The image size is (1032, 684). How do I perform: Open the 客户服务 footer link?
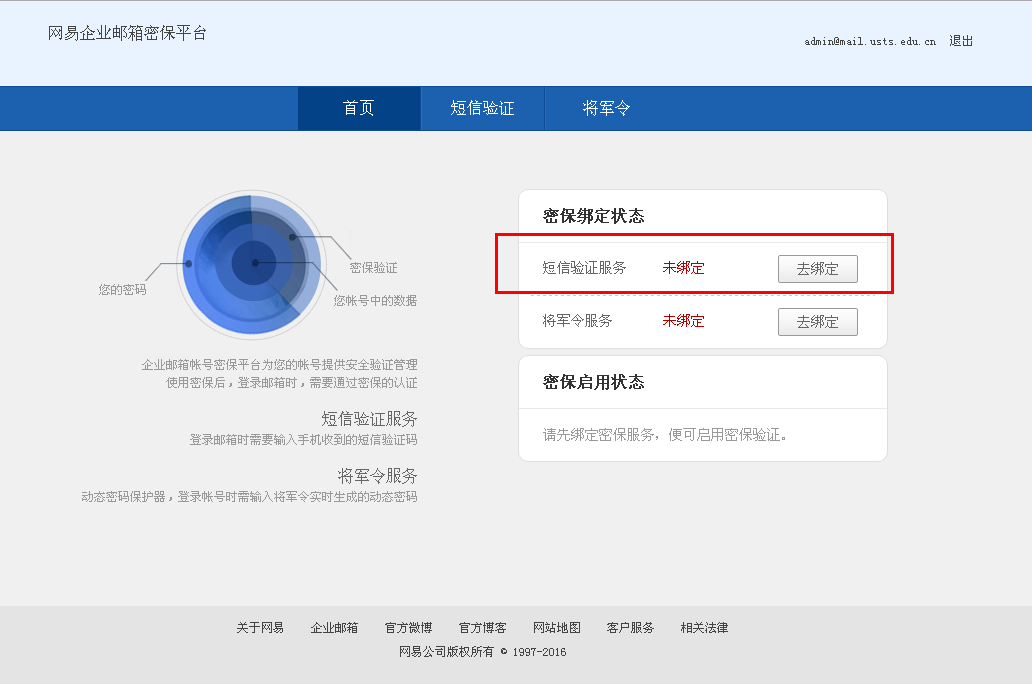click(630, 628)
